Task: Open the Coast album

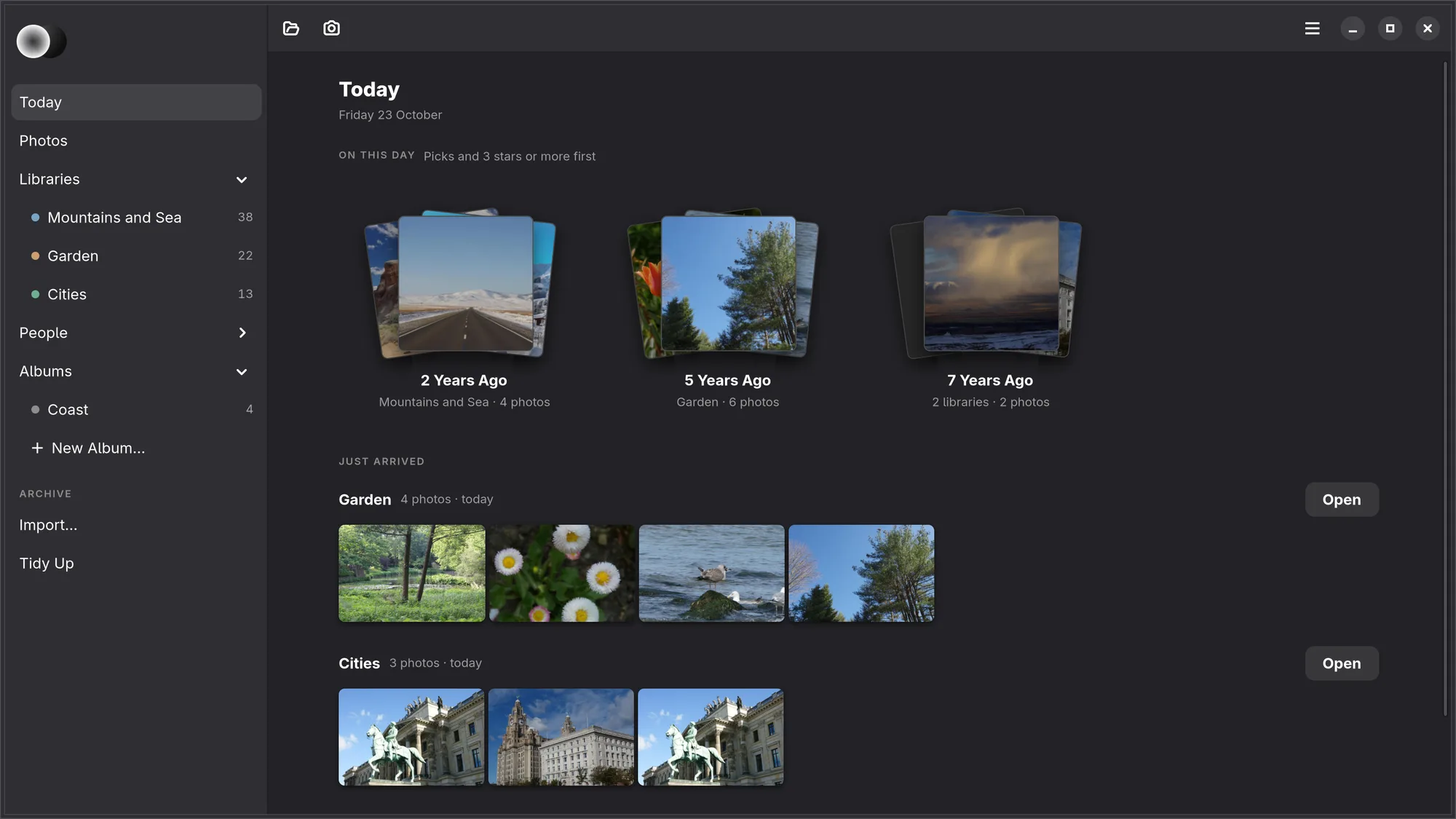Action: tap(136, 409)
